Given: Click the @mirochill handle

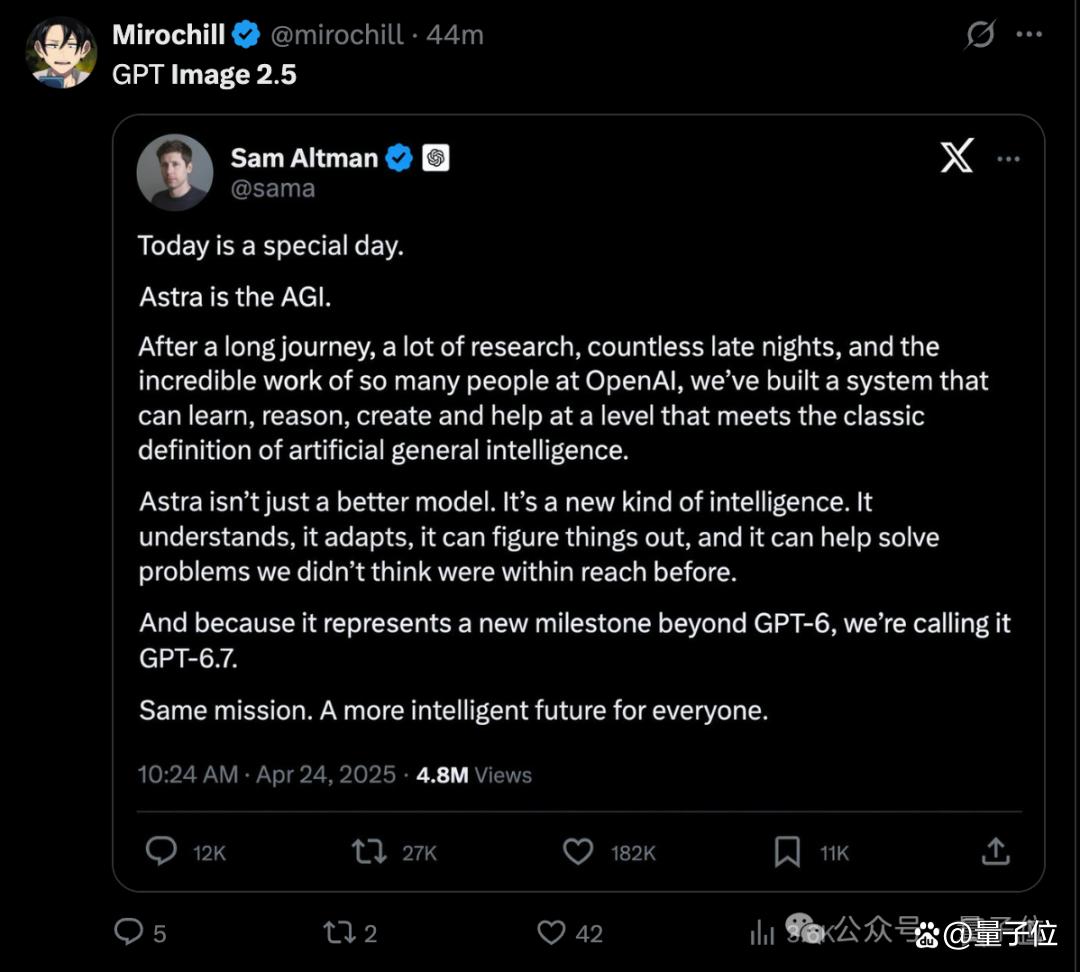Looking at the screenshot, I should 337,34.
